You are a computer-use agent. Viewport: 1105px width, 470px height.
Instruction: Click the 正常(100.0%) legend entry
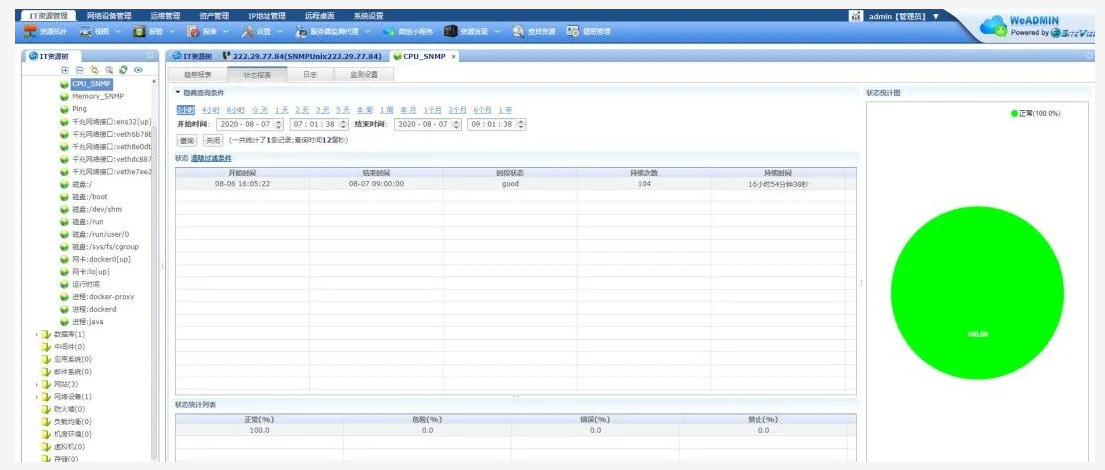(x=1035, y=113)
